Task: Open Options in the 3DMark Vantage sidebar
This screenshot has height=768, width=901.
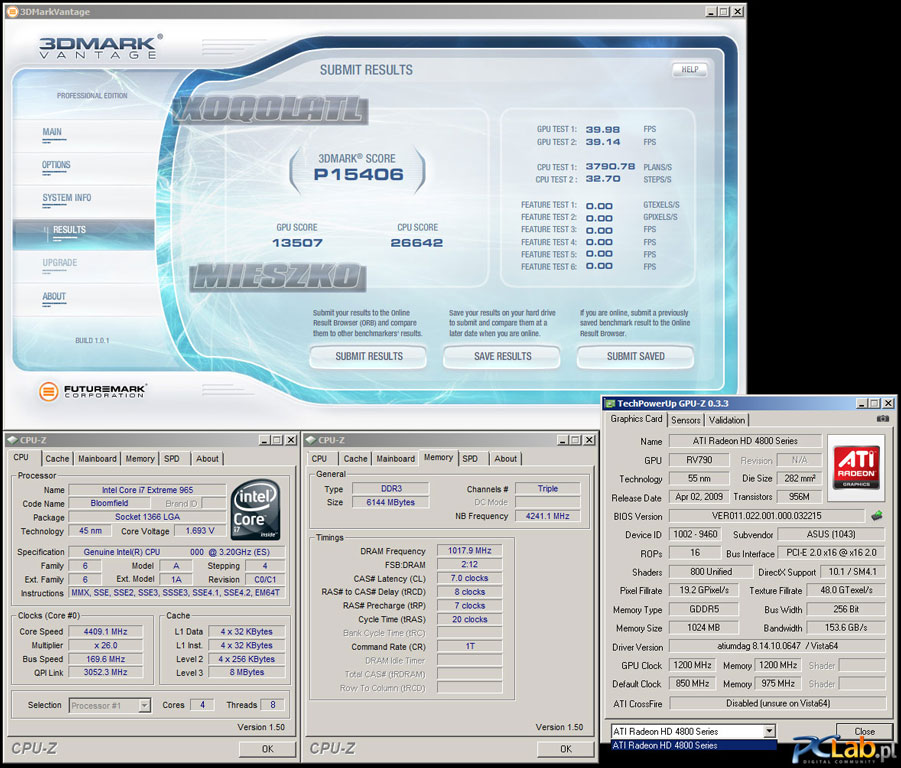Action: click(56, 165)
